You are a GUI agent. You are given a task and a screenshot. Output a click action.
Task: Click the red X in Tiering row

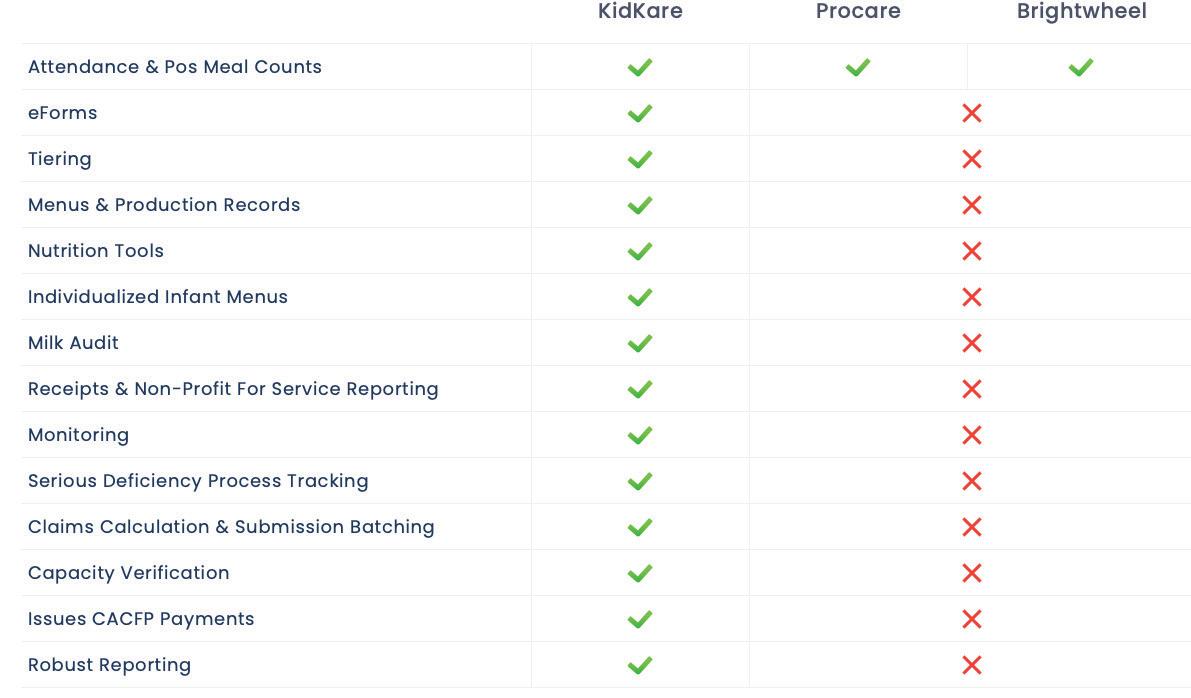[x=971, y=159]
